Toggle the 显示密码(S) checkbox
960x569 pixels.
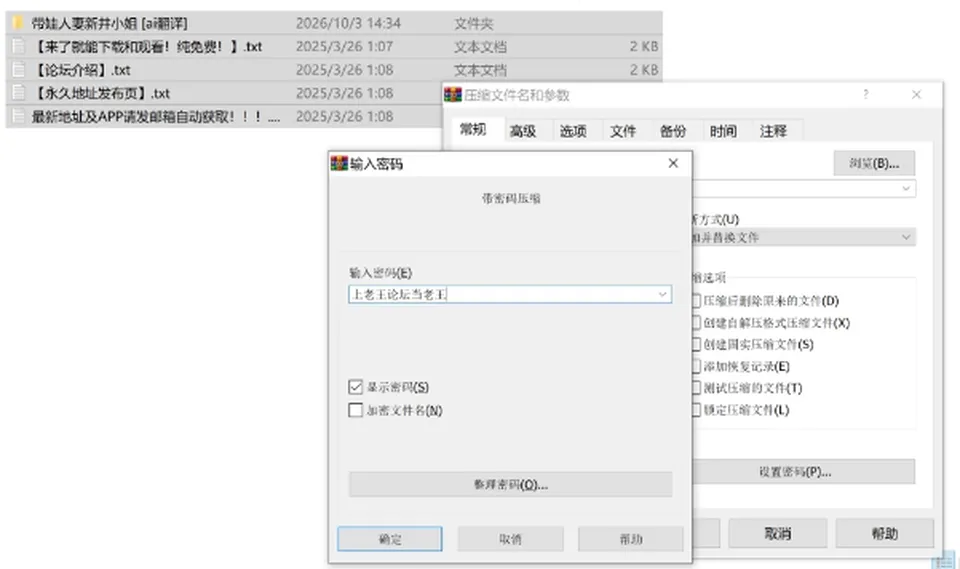point(355,387)
